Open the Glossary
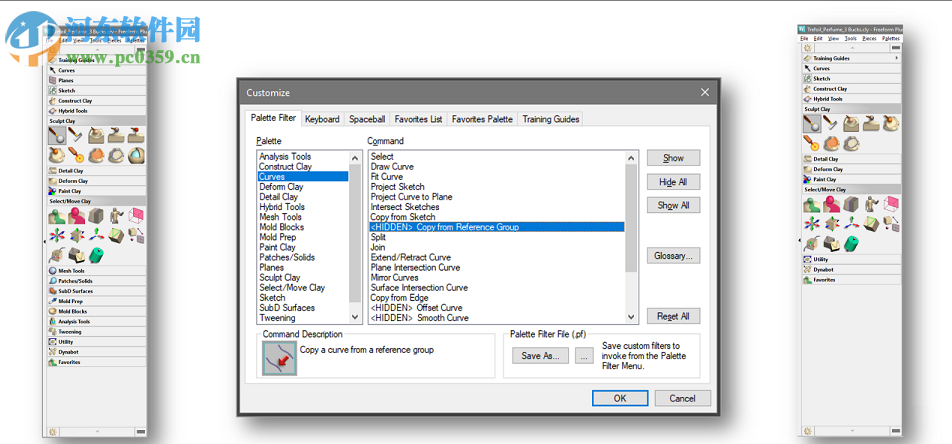Viewport: 952px width, 444px height. 673,256
